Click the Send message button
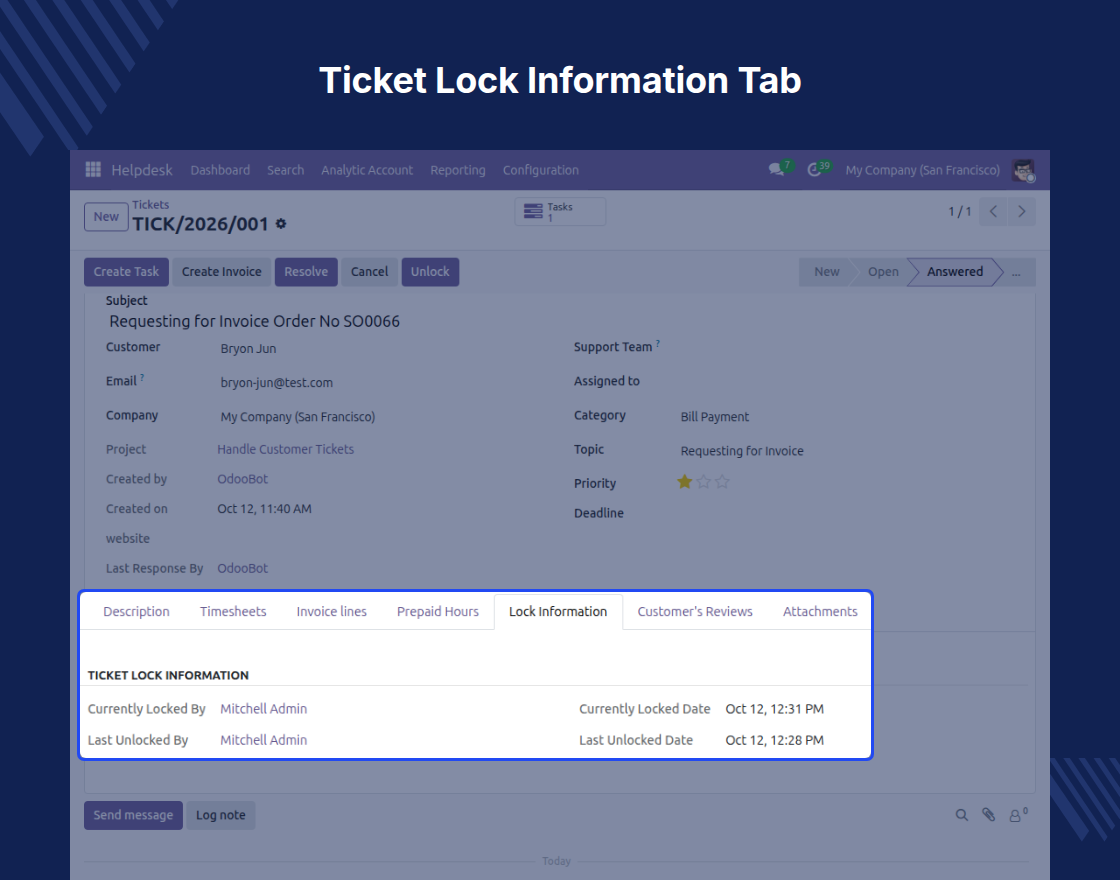This screenshot has height=880, width=1120. [x=133, y=815]
